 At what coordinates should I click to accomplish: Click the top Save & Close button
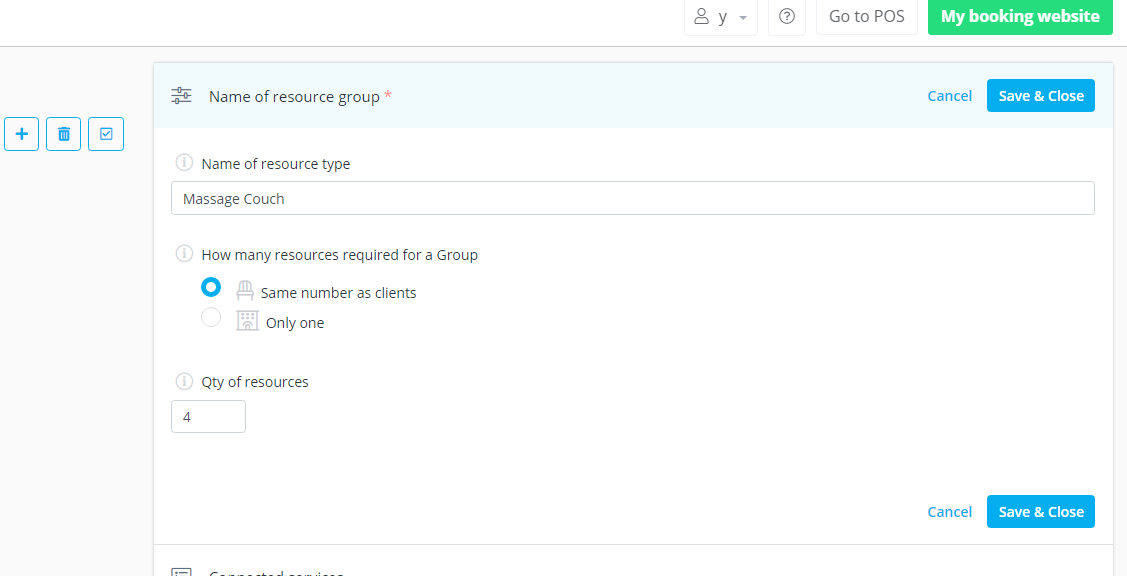point(1040,96)
